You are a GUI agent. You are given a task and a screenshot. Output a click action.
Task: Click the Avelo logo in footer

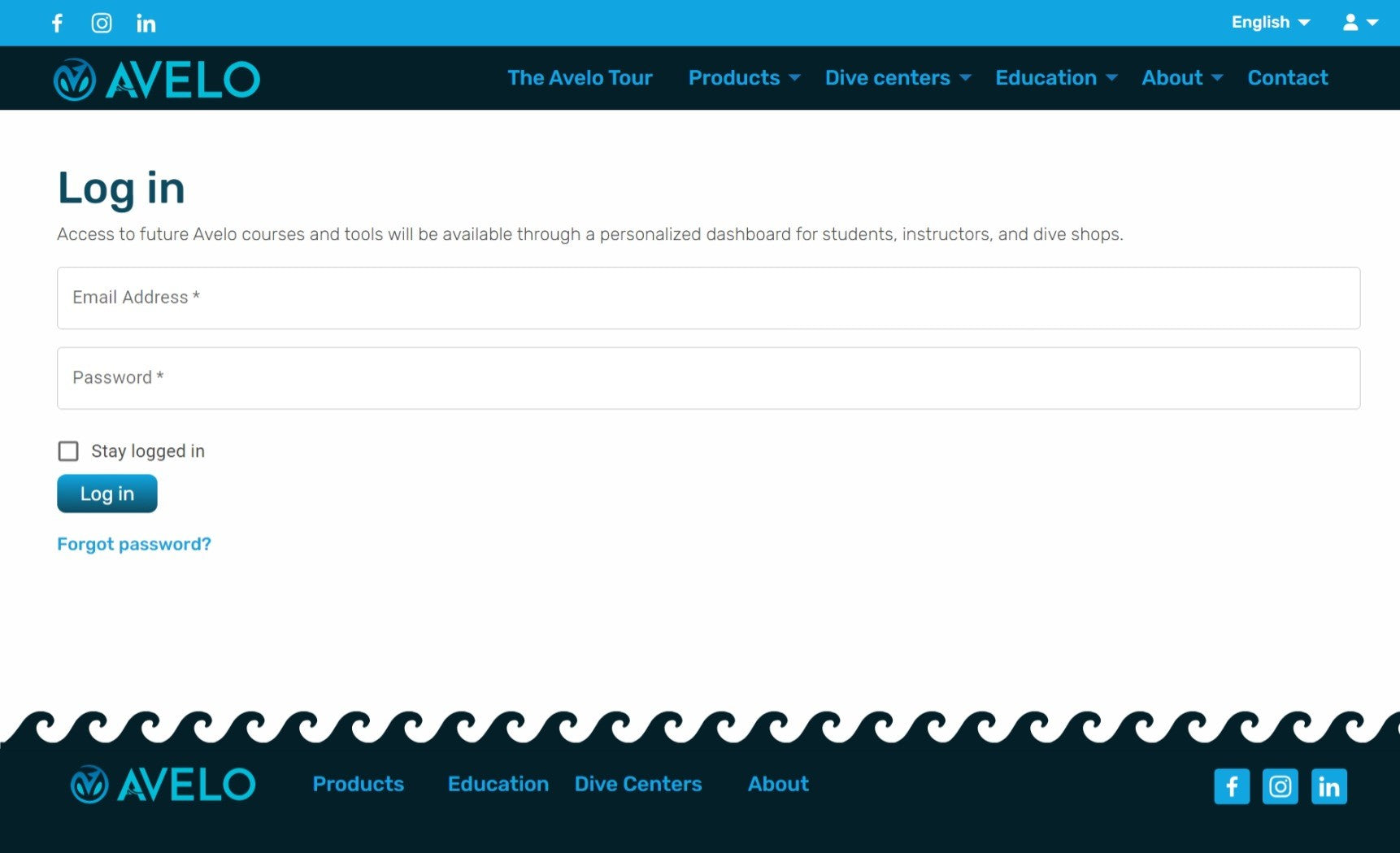point(163,785)
